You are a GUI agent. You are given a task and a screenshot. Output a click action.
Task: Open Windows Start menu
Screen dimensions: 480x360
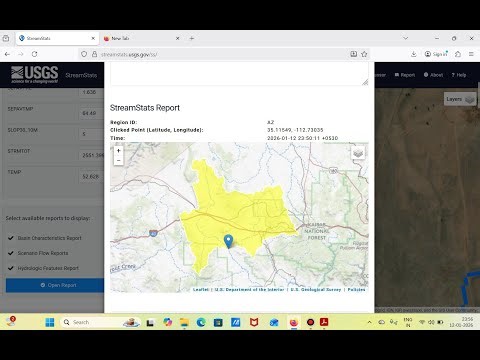(x=50, y=322)
